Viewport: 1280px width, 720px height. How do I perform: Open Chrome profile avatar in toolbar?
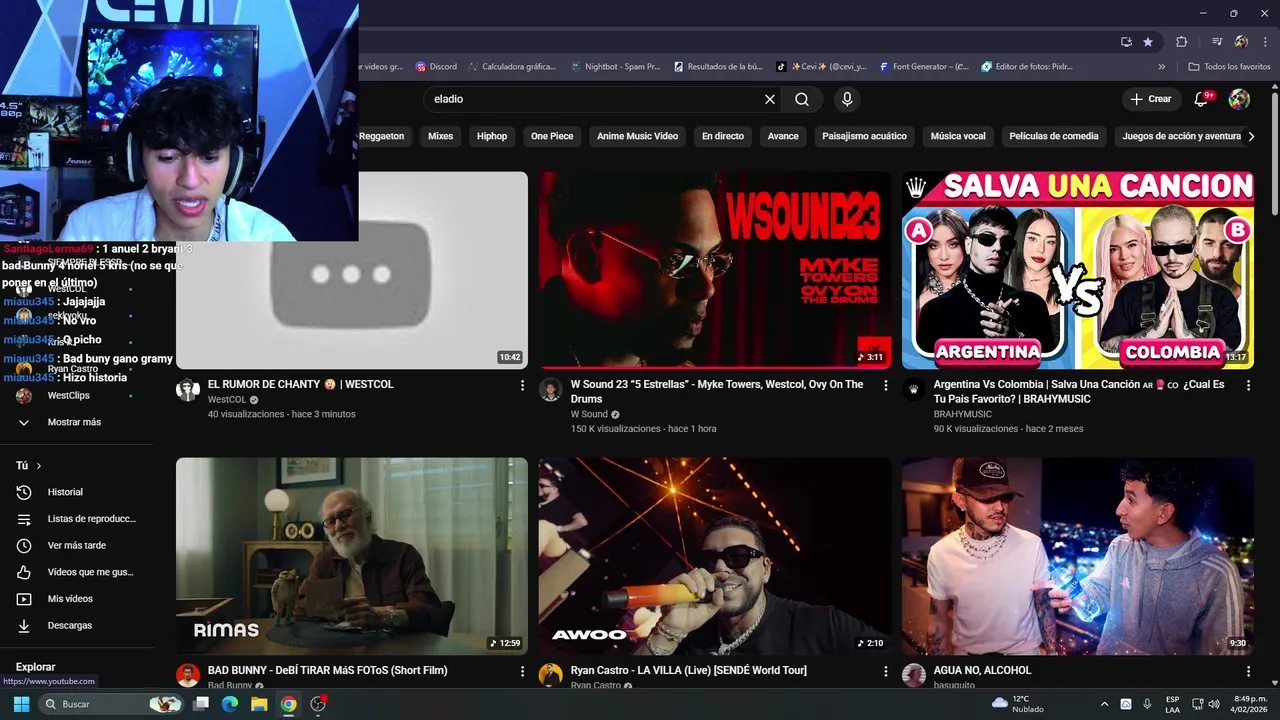1241,42
